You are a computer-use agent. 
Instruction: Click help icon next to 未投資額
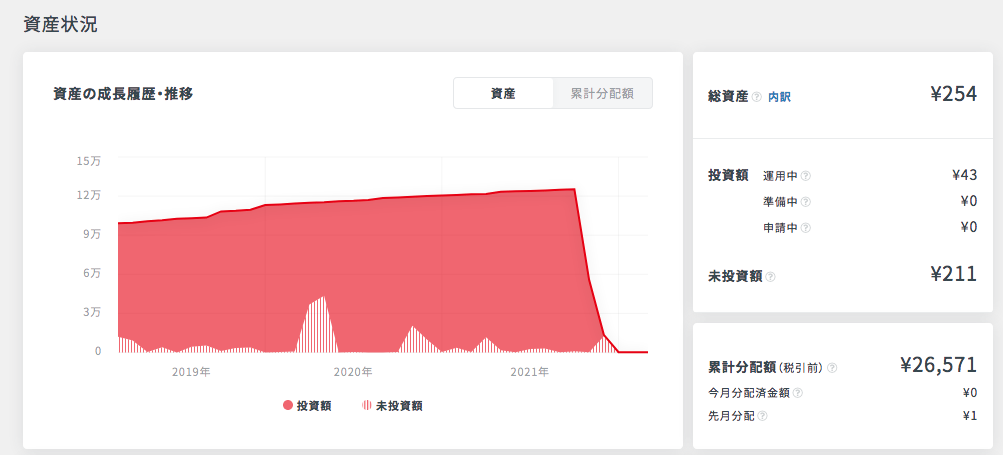(770, 277)
